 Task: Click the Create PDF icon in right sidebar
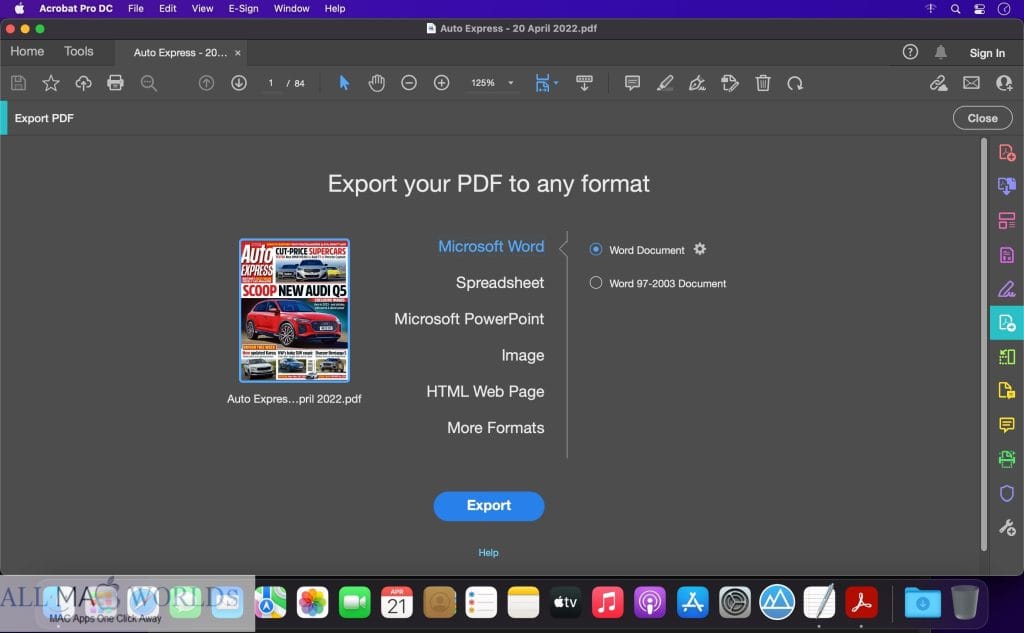1008,151
